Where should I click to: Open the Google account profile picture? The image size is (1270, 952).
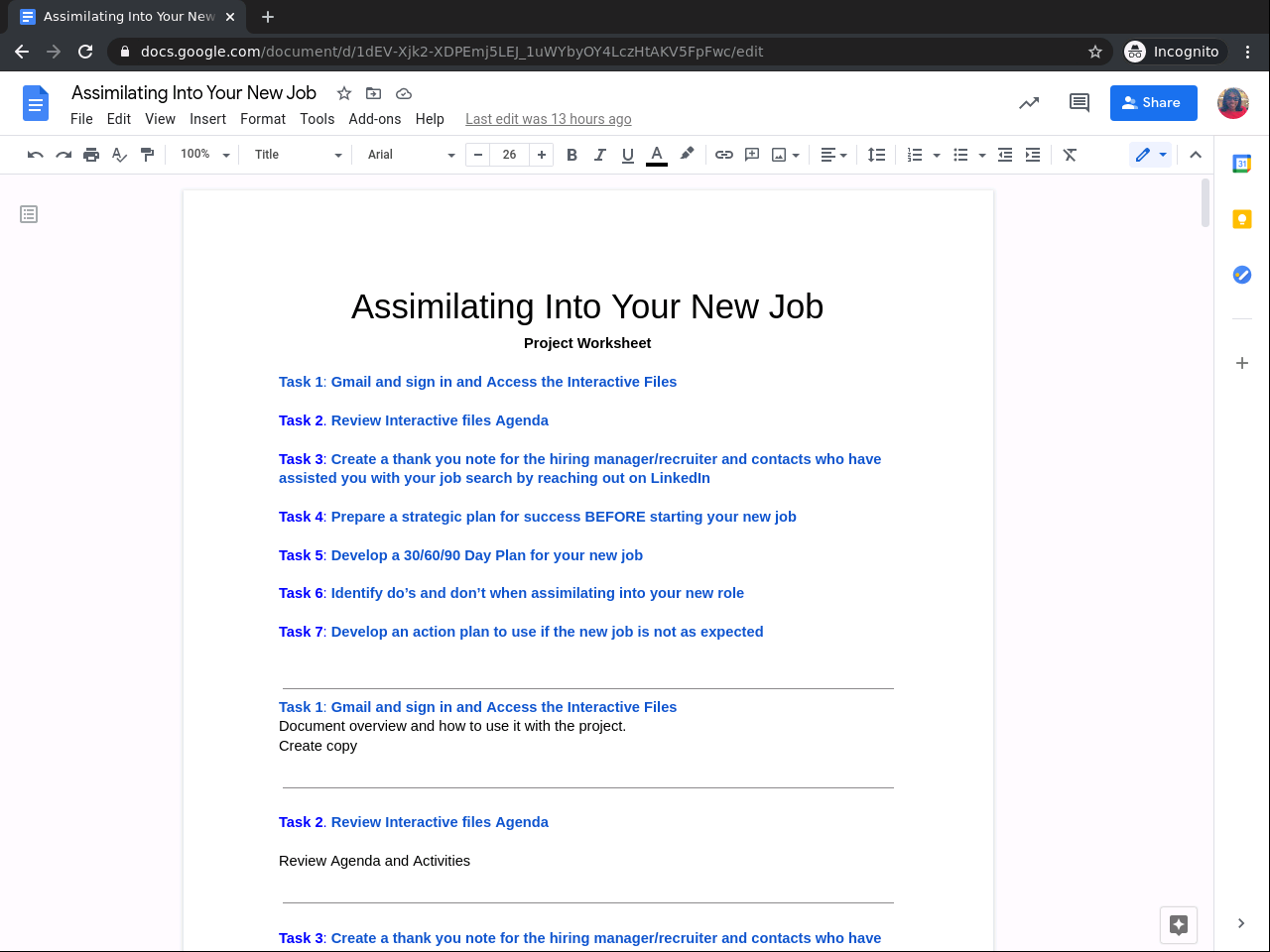pyautogui.click(x=1233, y=103)
